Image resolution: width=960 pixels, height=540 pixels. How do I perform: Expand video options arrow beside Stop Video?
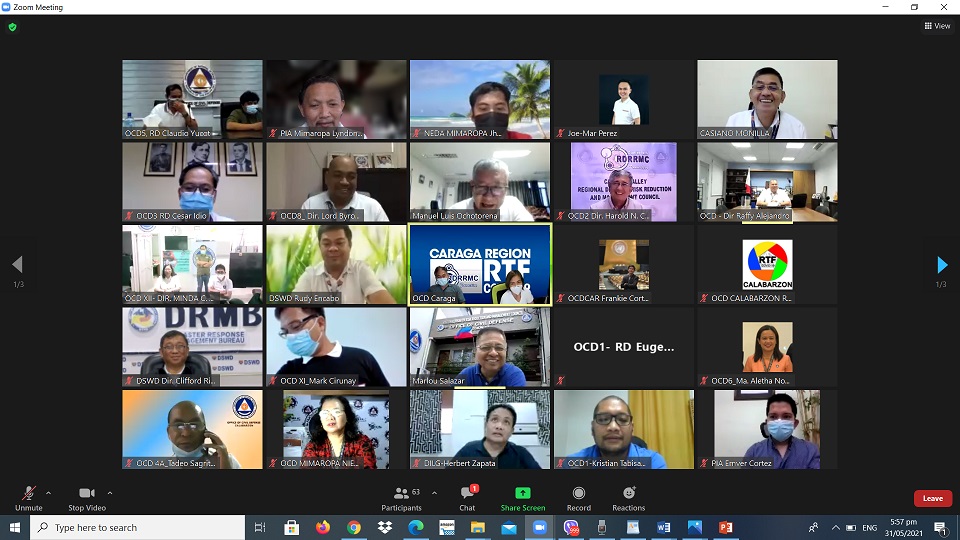[110, 492]
